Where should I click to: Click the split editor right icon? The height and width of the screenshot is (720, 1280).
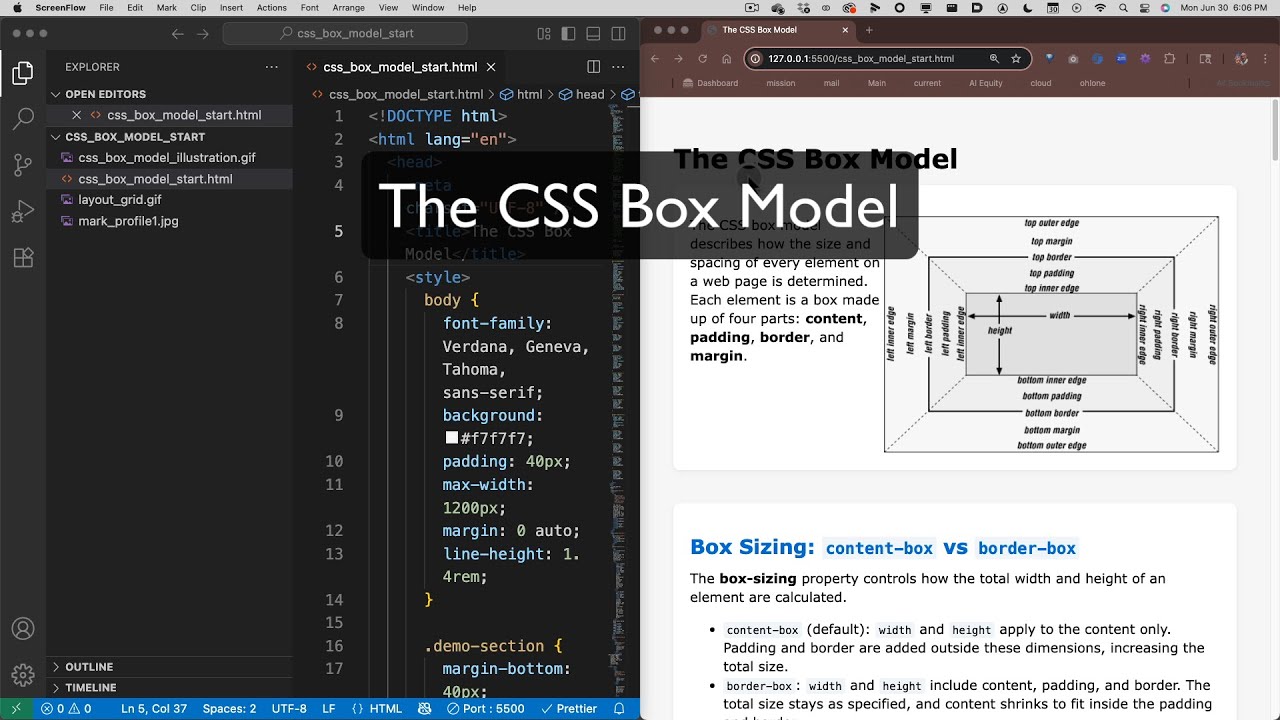click(x=594, y=67)
